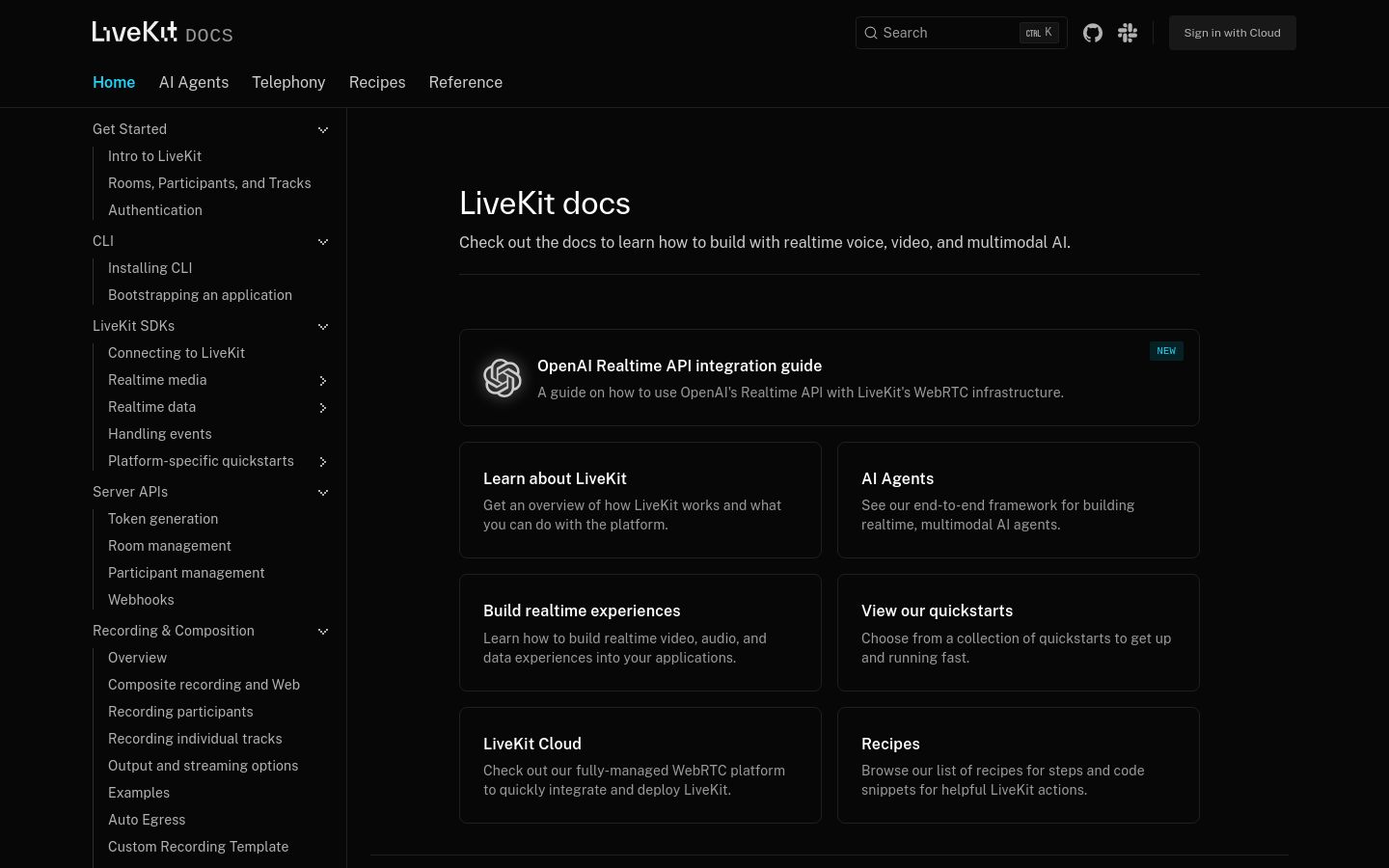Focus the Search input field

[x=962, y=33]
